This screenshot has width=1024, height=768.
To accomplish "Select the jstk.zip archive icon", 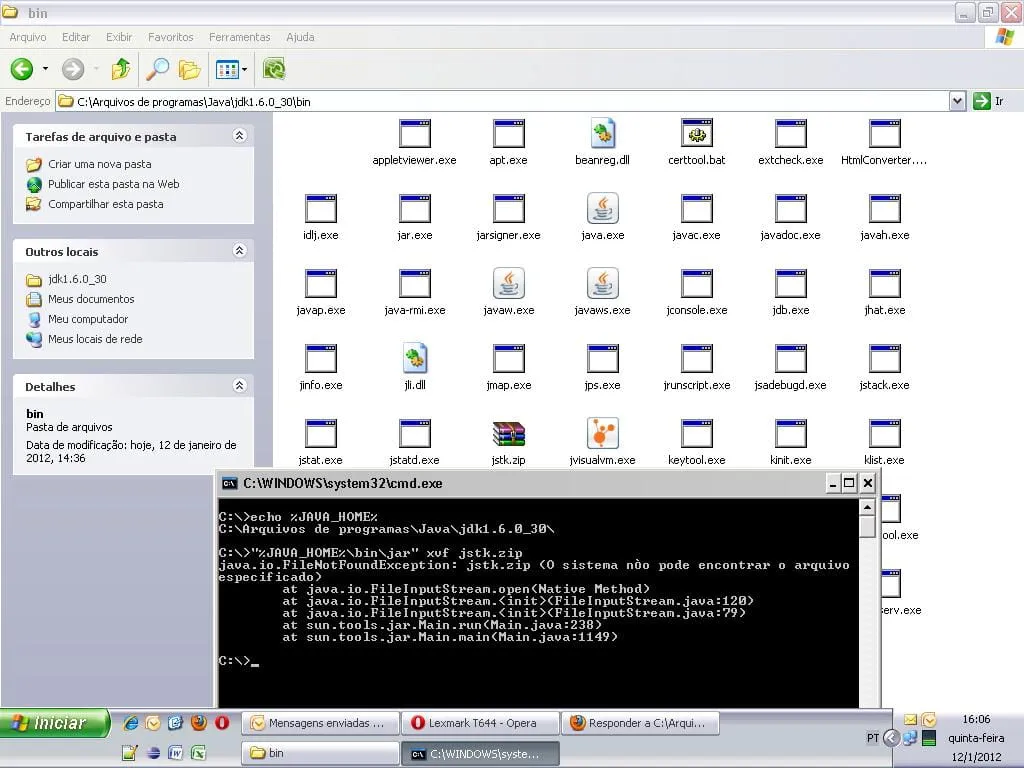I will pyautogui.click(x=508, y=434).
